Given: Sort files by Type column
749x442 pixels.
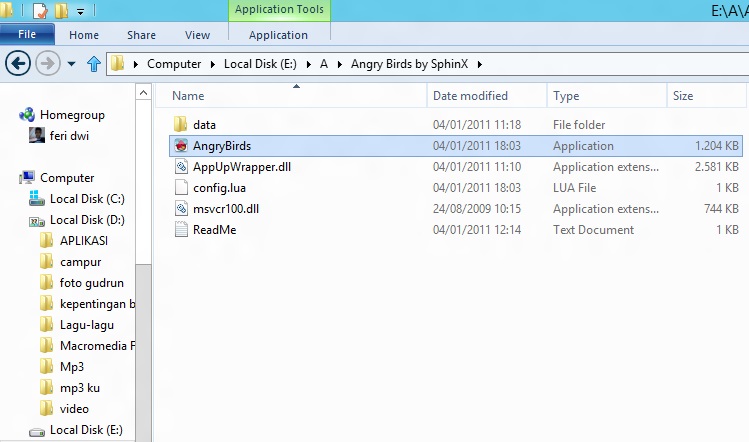Looking at the screenshot, I should click(x=607, y=96).
